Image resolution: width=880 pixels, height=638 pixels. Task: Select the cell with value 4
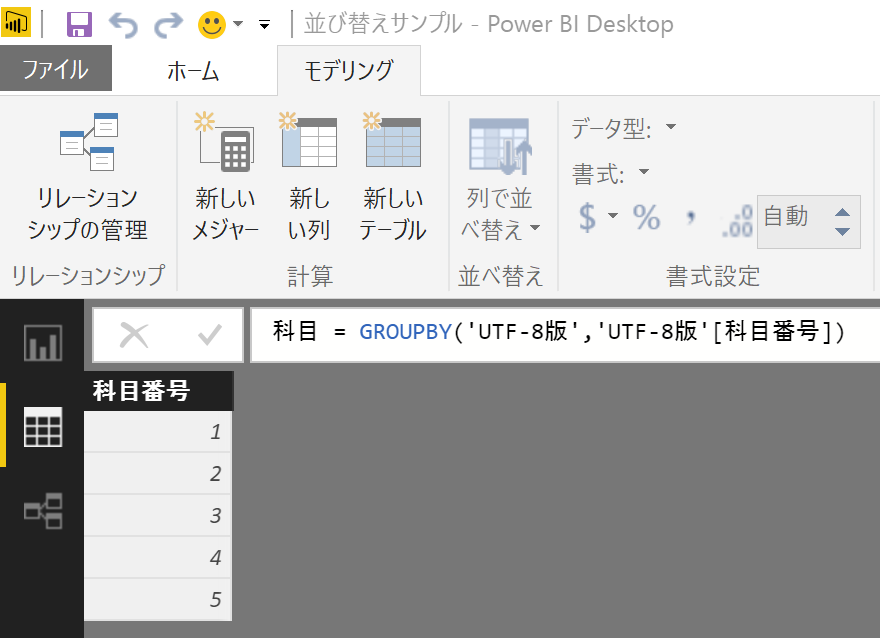(x=158, y=557)
